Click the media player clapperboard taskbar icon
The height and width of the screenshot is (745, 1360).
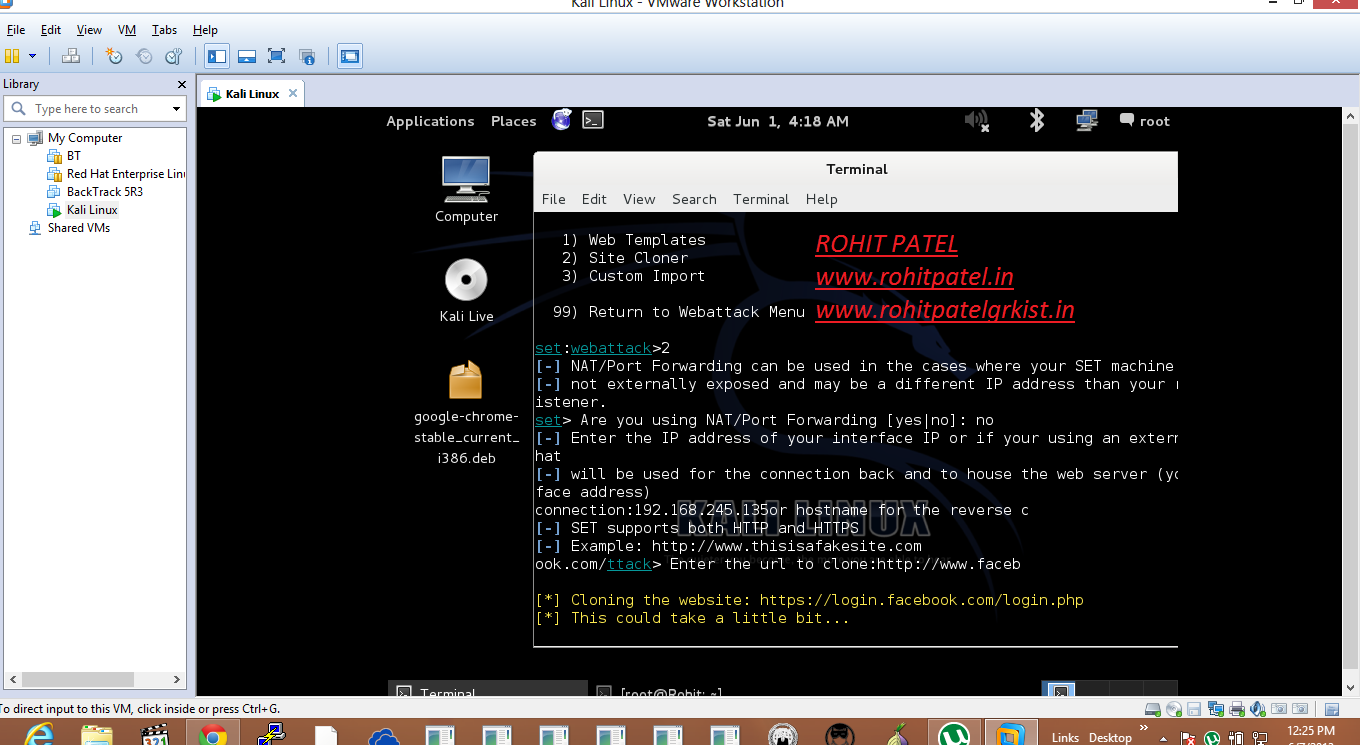tap(155, 735)
